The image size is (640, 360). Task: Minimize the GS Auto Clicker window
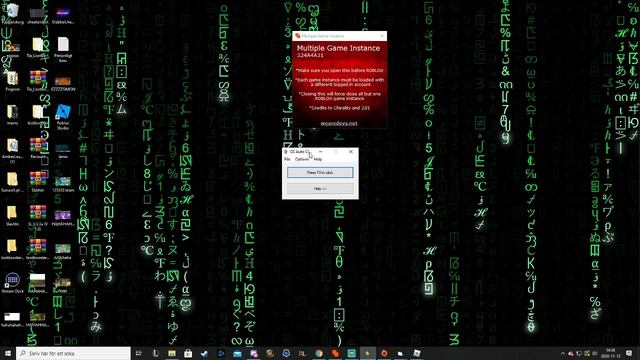321,151
